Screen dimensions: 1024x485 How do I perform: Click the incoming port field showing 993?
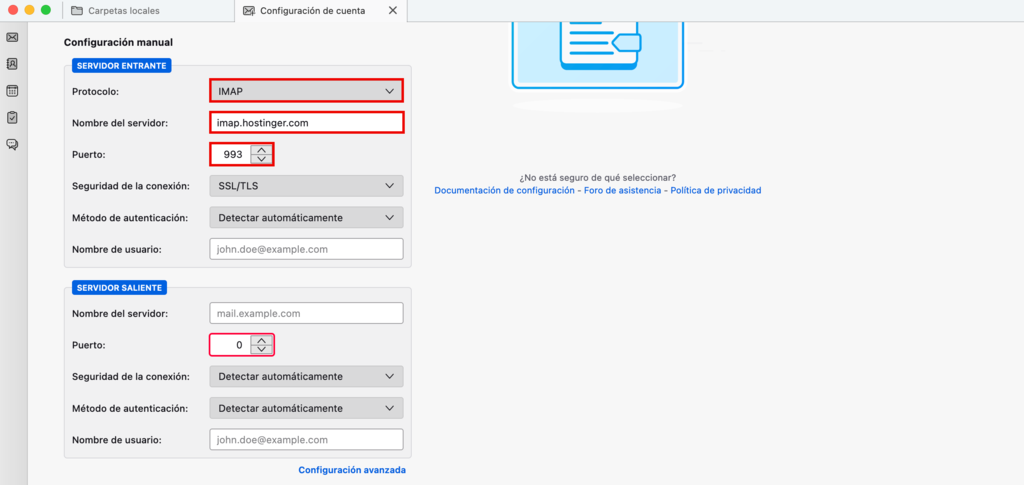pyautogui.click(x=231, y=155)
